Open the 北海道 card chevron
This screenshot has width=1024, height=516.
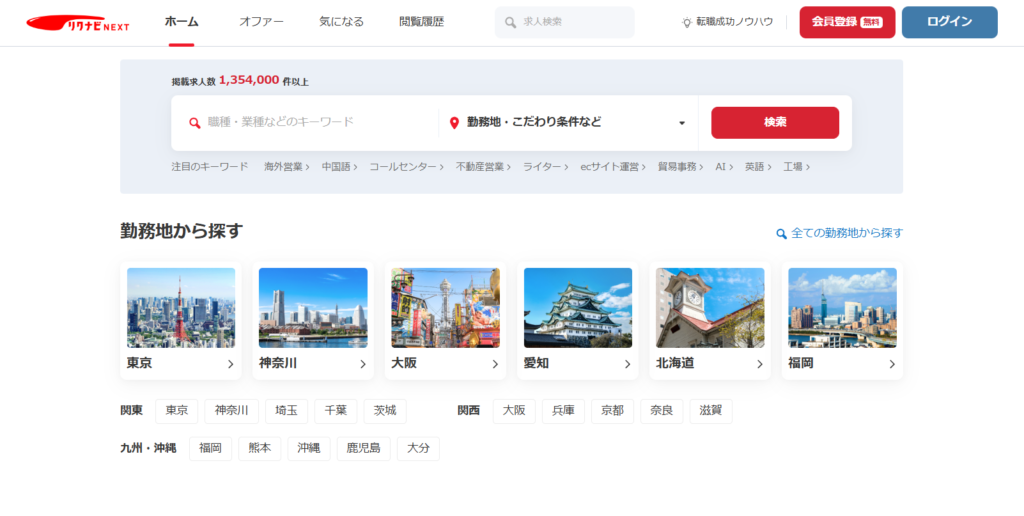[x=759, y=364]
